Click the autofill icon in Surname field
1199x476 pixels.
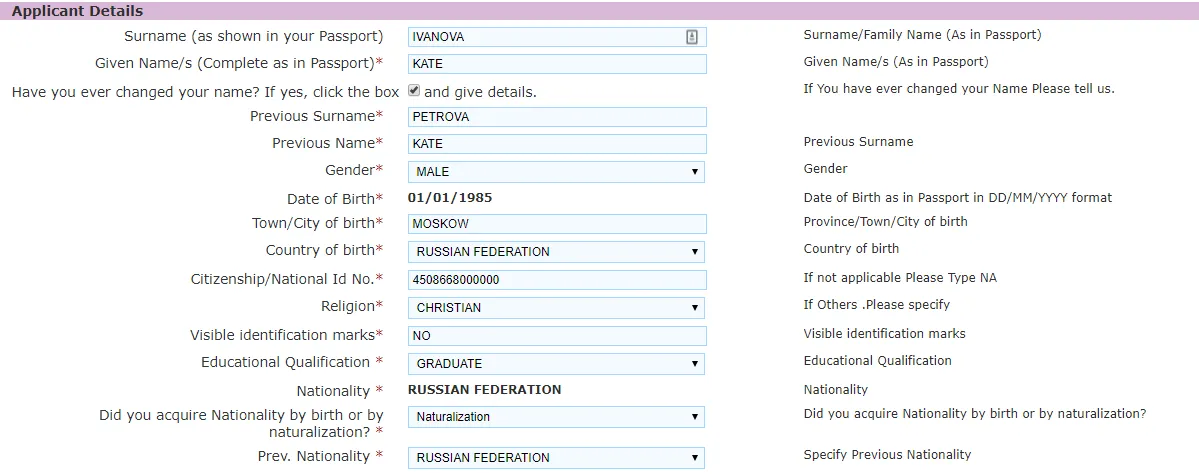click(691, 37)
